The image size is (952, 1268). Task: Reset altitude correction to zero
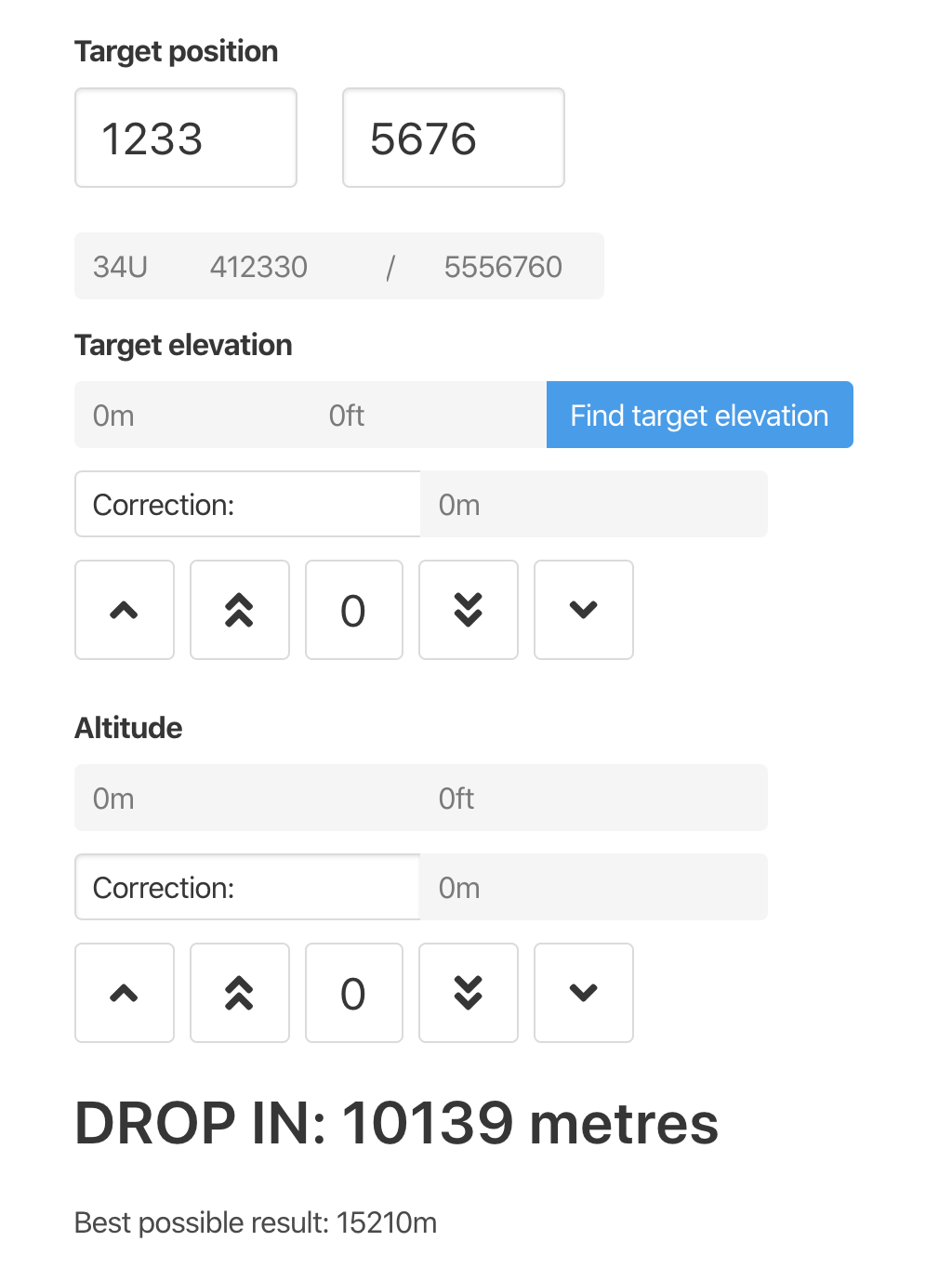[x=353, y=993]
